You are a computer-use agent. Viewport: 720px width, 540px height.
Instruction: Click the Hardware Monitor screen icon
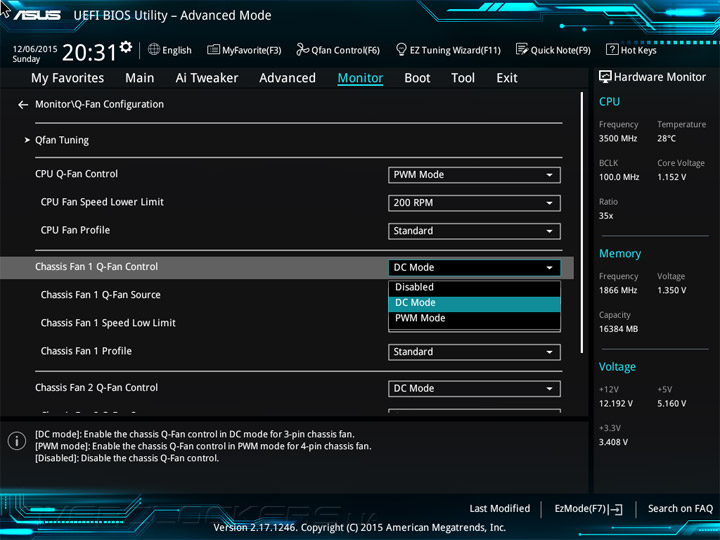pos(605,77)
